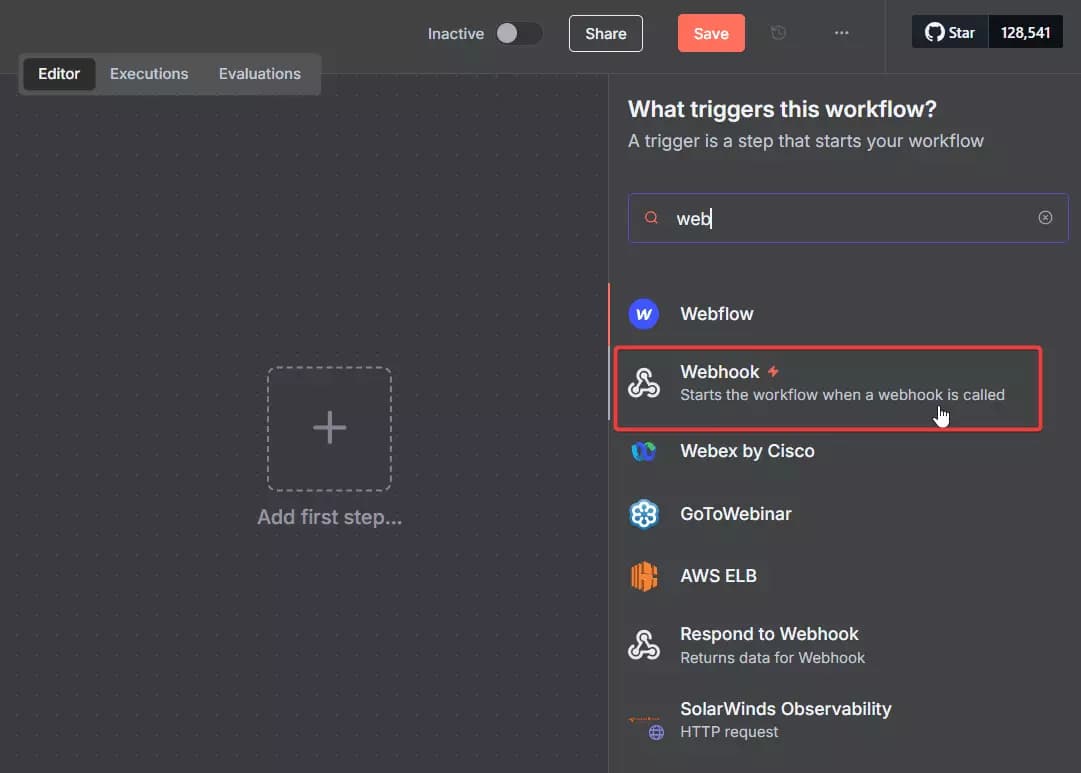Click the Share button
The height and width of the screenshot is (773, 1081).
tap(605, 32)
